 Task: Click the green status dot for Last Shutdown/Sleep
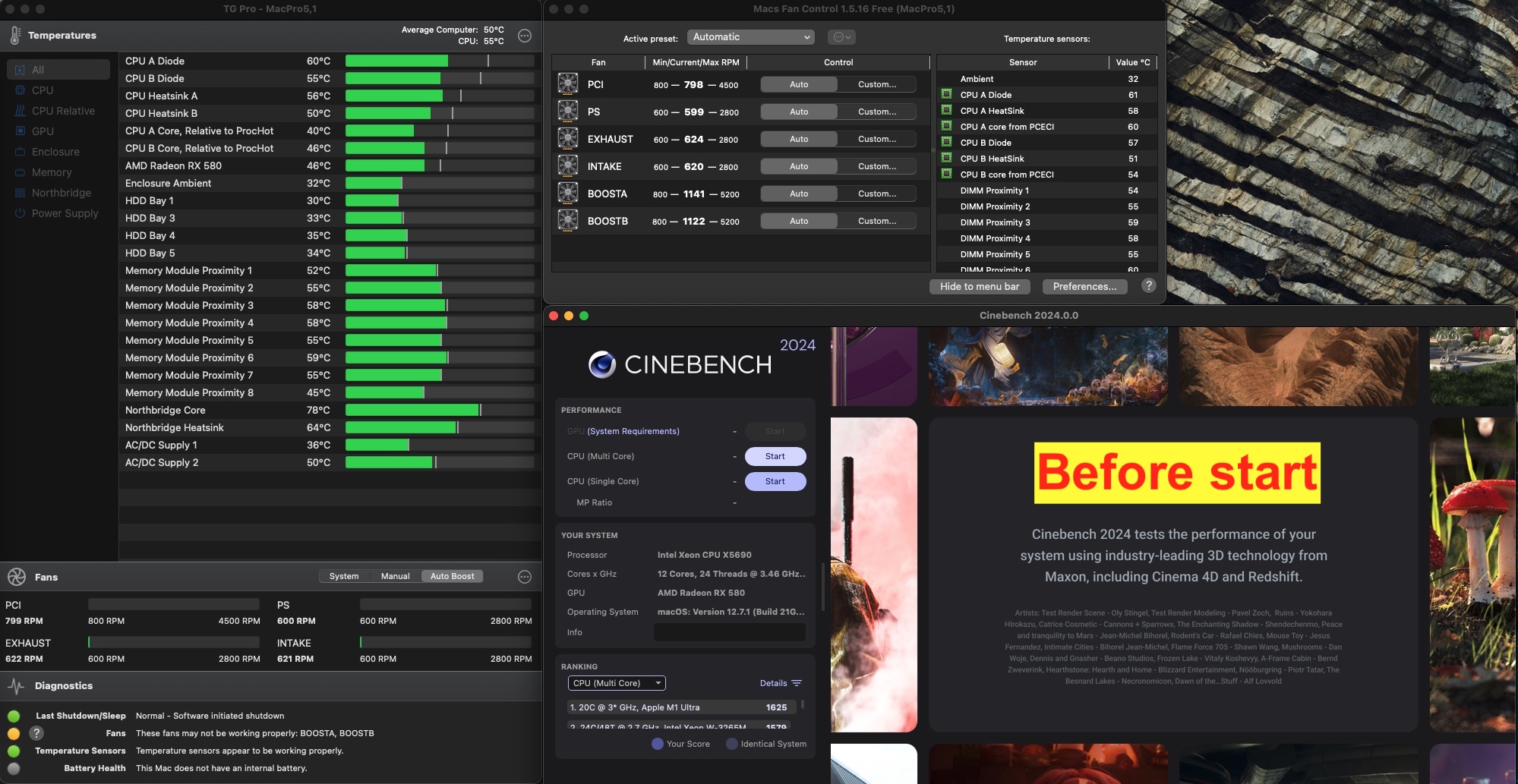14,716
